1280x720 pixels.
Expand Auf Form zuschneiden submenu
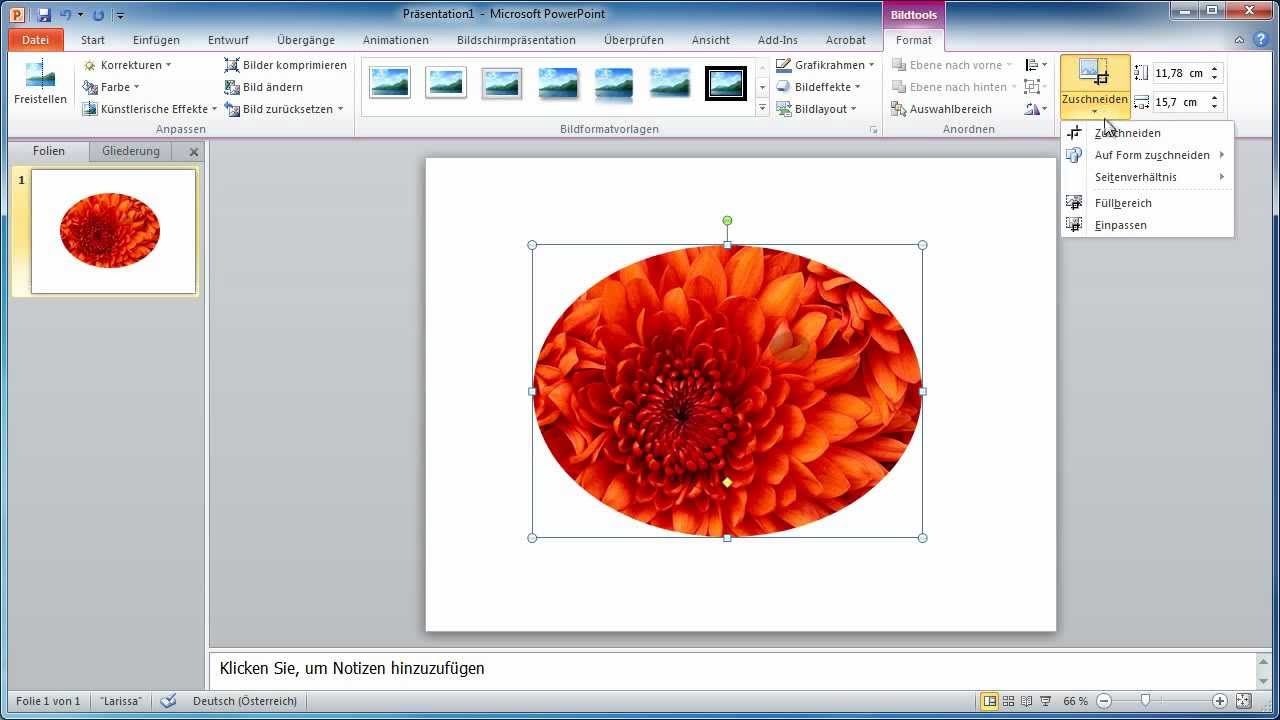click(1152, 155)
